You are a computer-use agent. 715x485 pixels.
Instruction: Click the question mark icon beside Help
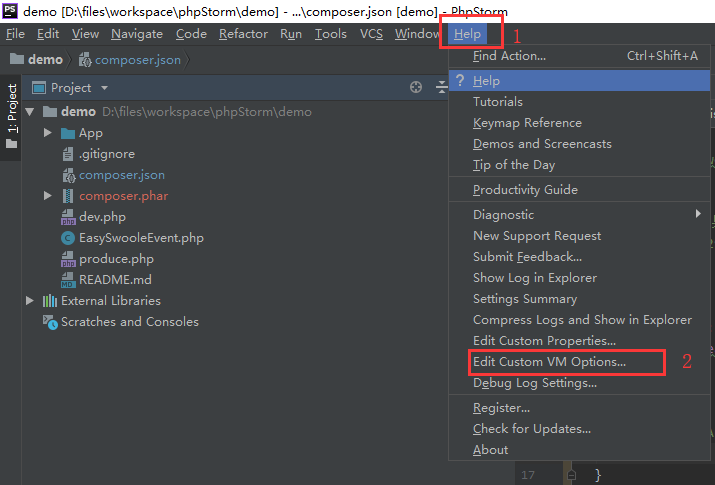pyautogui.click(x=460, y=81)
